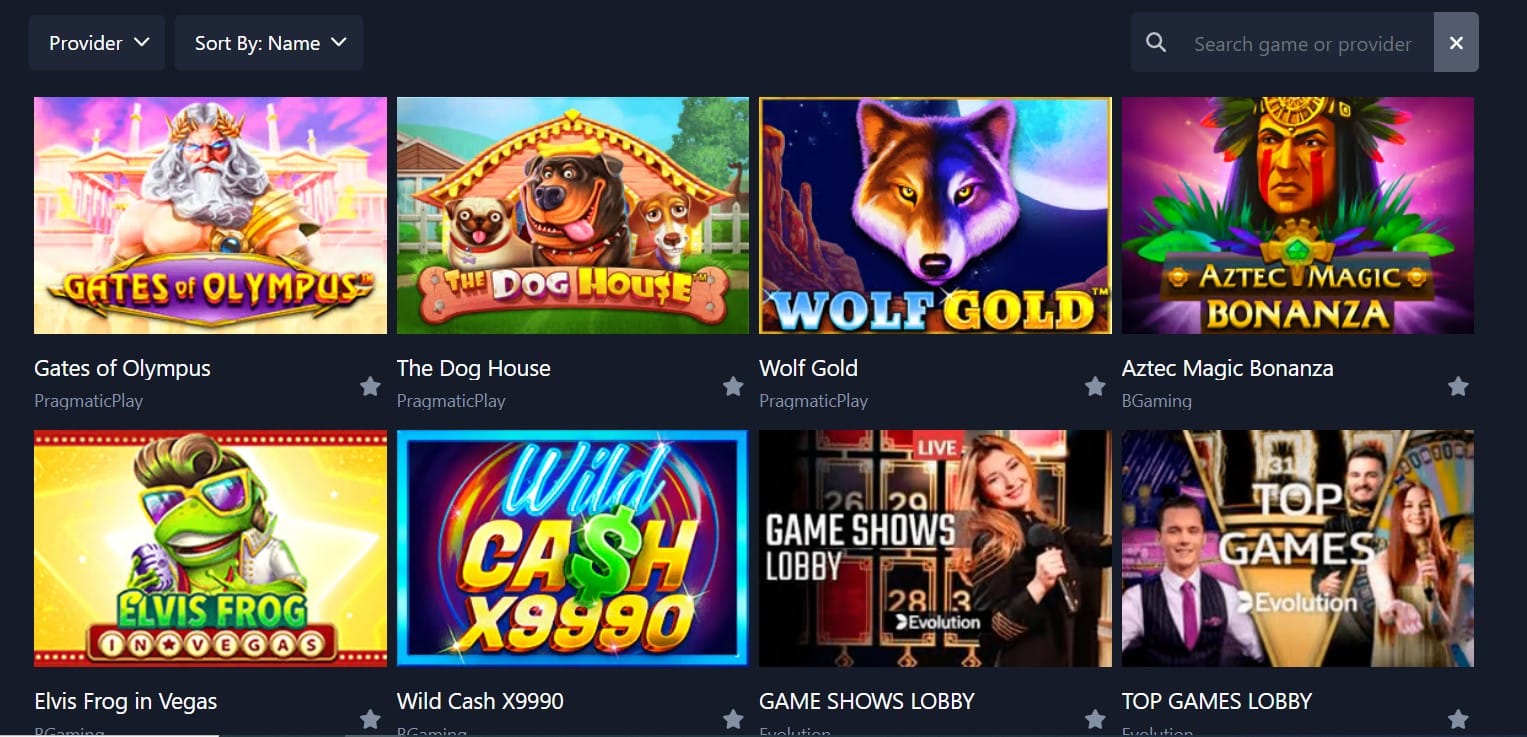Open the TOP GAMES LOBBY Evolution tile

(x=1298, y=548)
